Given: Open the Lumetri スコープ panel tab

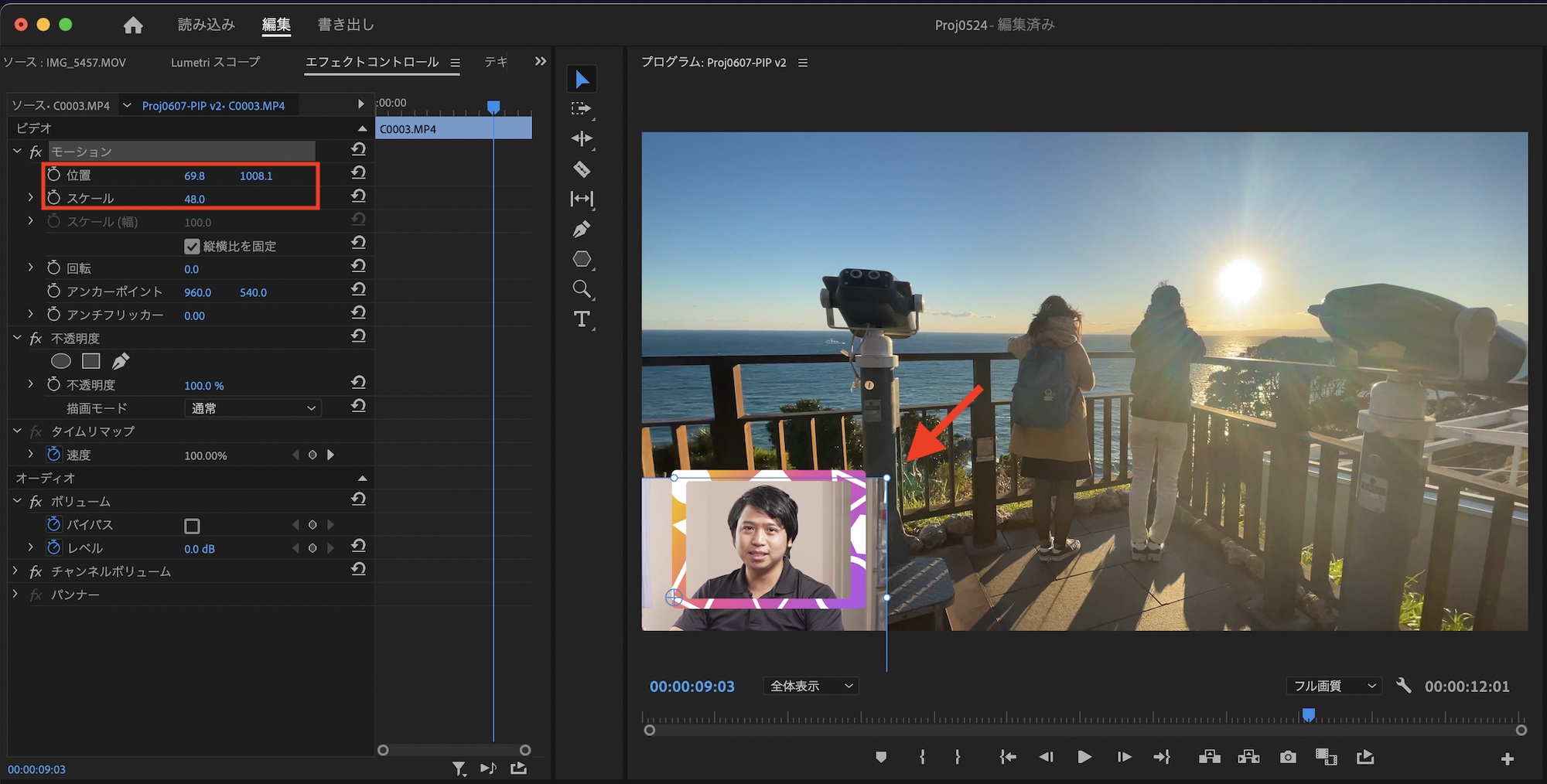Looking at the screenshot, I should [x=215, y=62].
